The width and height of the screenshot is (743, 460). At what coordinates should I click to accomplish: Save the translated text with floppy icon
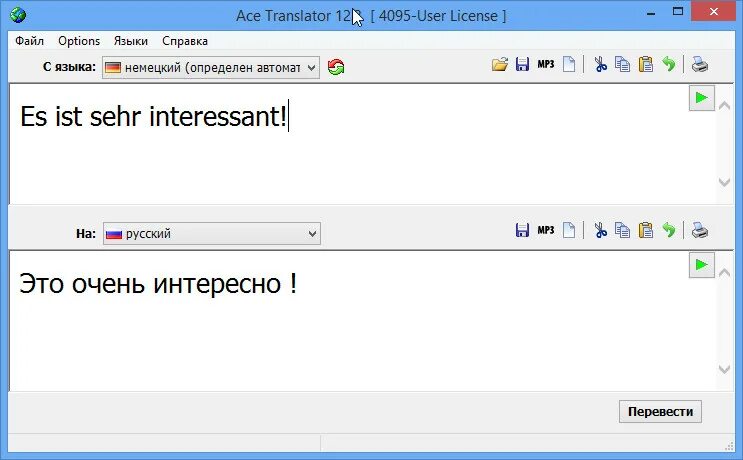click(522, 230)
